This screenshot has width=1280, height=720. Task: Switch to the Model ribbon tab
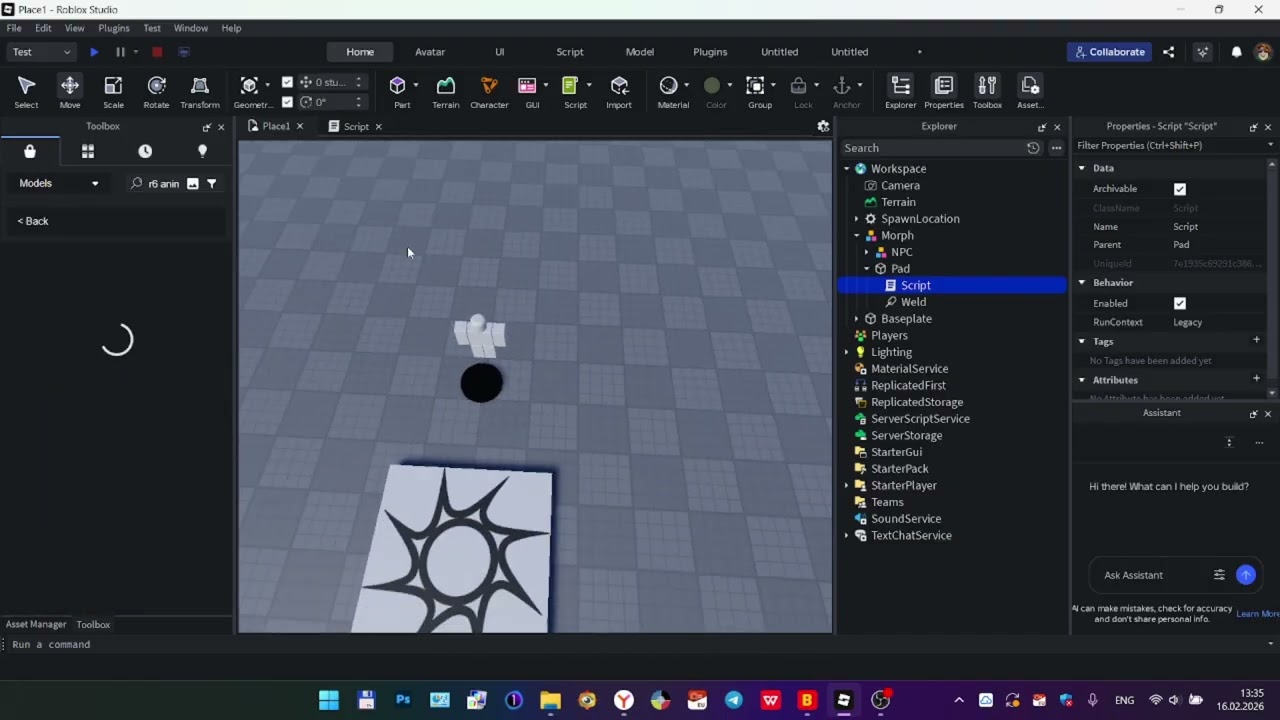(640, 52)
